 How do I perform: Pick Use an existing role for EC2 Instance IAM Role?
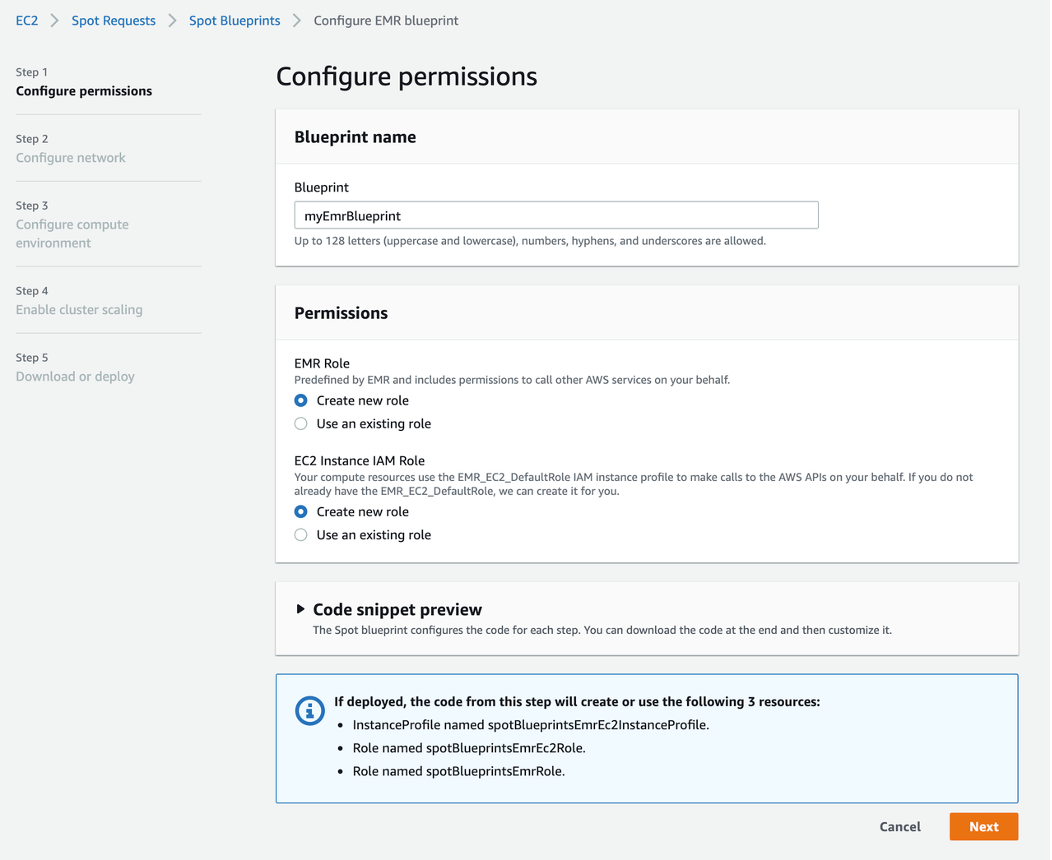point(301,535)
